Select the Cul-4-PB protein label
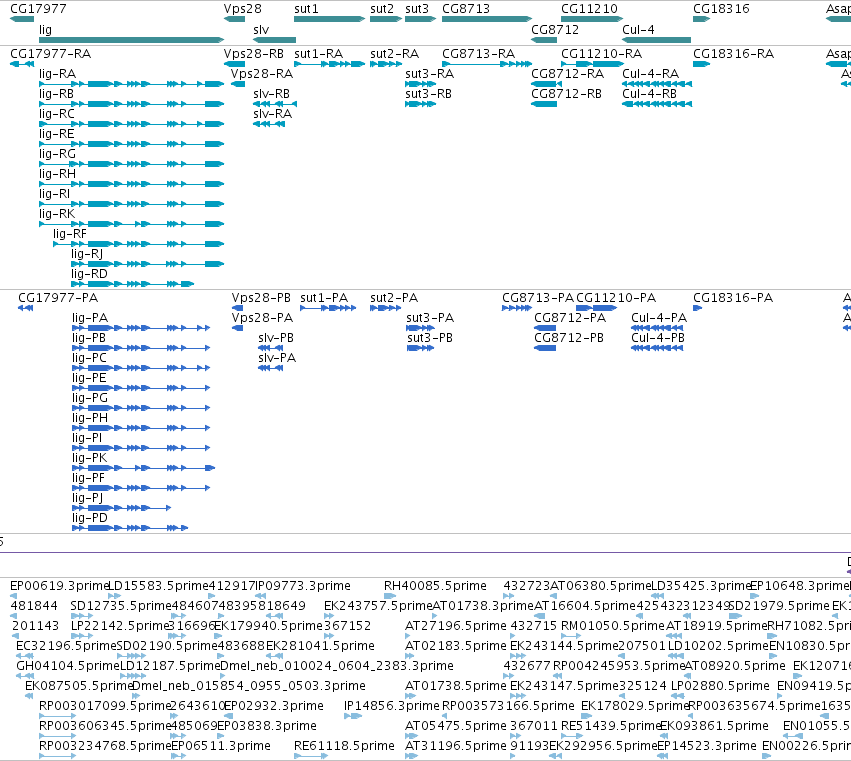Image resolution: width=851 pixels, height=761 pixels. coord(659,338)
